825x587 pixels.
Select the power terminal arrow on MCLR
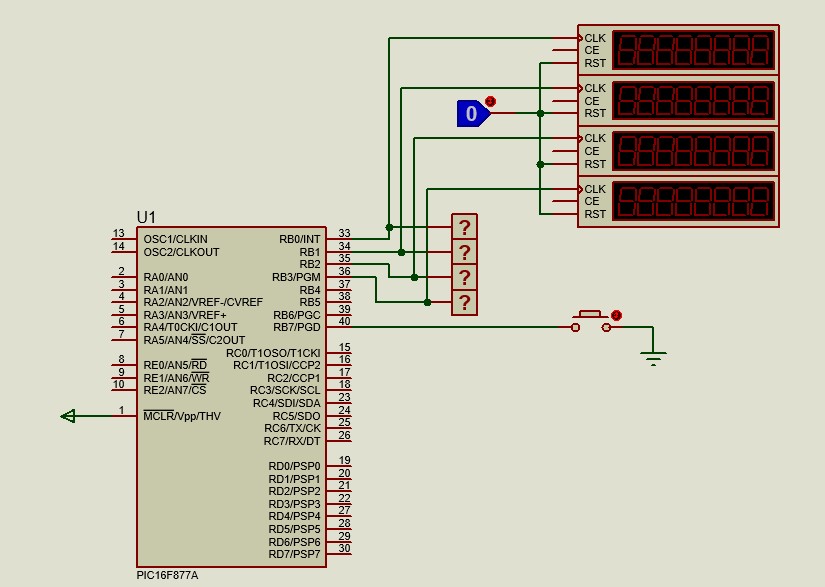coord(68,416)
